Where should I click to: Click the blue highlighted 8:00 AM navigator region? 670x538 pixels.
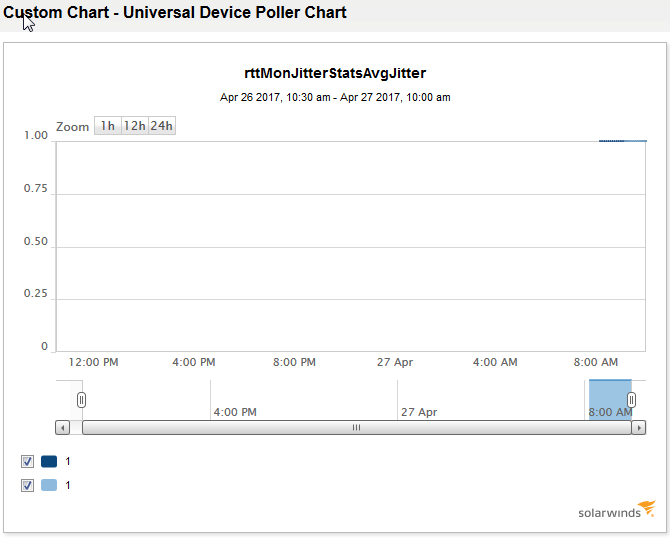(x=610, y=400)
